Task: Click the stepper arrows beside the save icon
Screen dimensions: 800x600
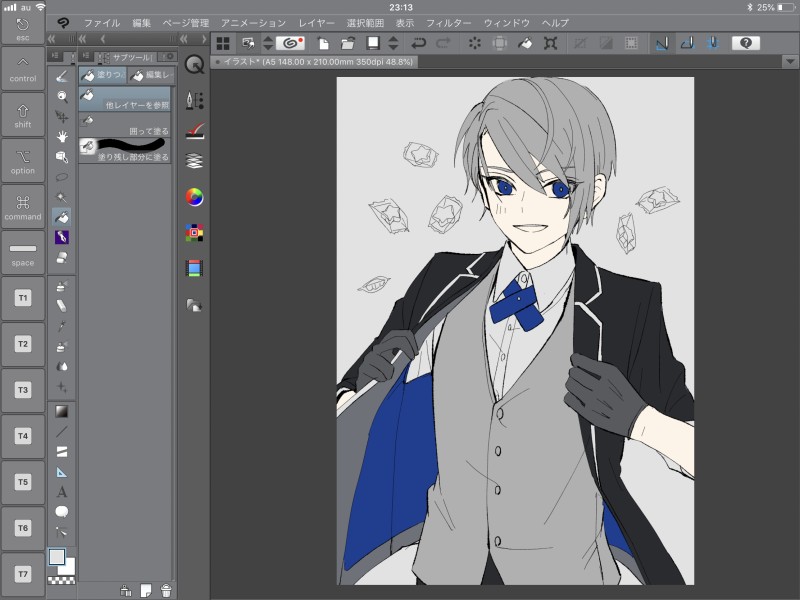Action: (393, 43)
